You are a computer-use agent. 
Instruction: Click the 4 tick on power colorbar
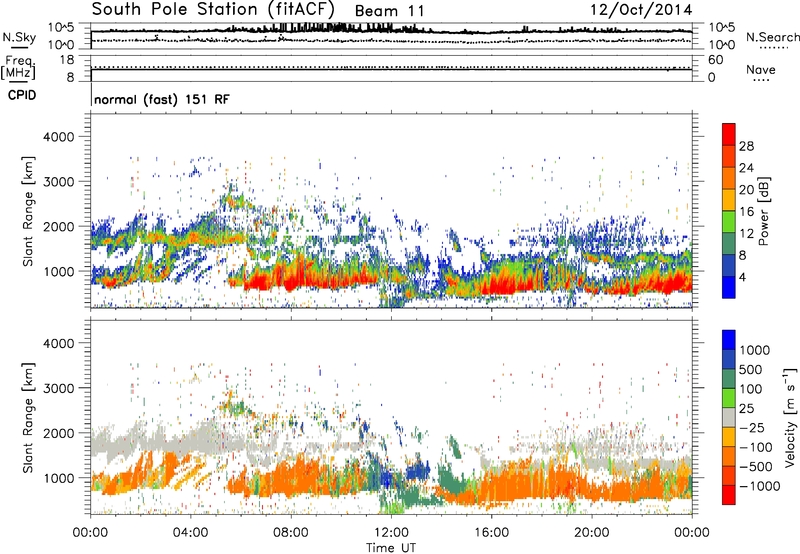pos(743,277)
